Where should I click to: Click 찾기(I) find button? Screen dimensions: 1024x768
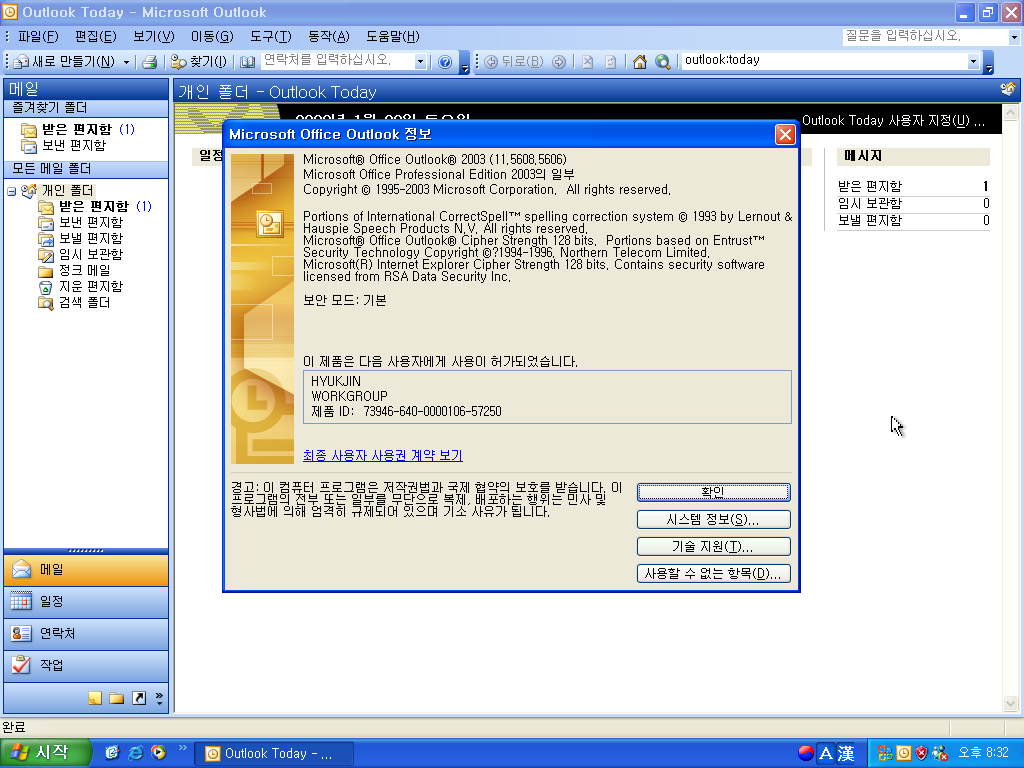click(x=199, y=62)
